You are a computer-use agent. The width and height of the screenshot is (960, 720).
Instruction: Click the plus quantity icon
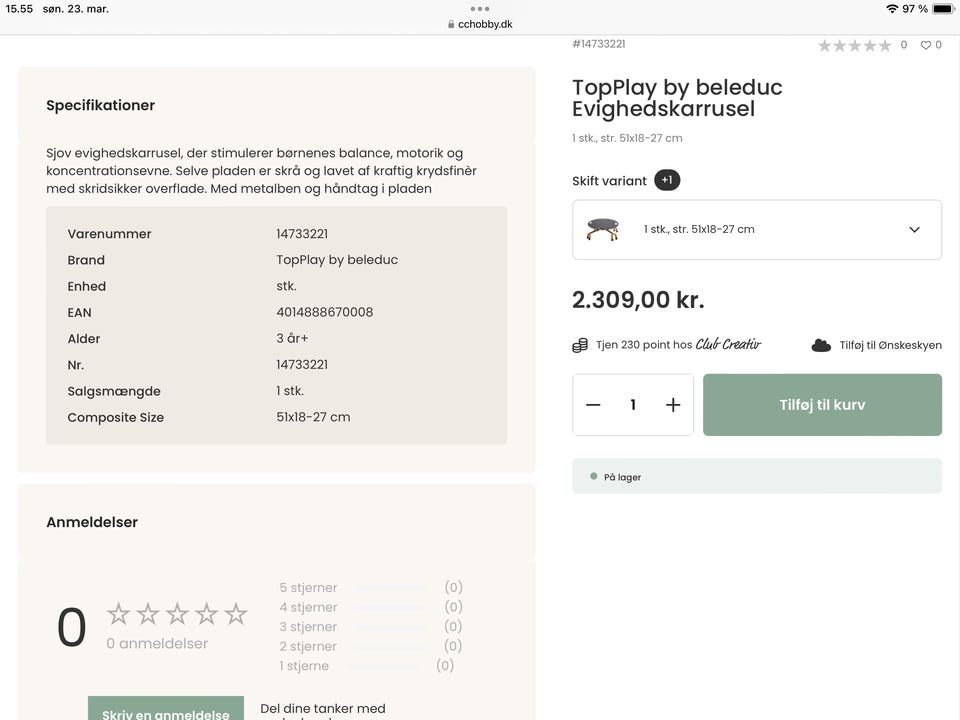[x=673, y=405]
